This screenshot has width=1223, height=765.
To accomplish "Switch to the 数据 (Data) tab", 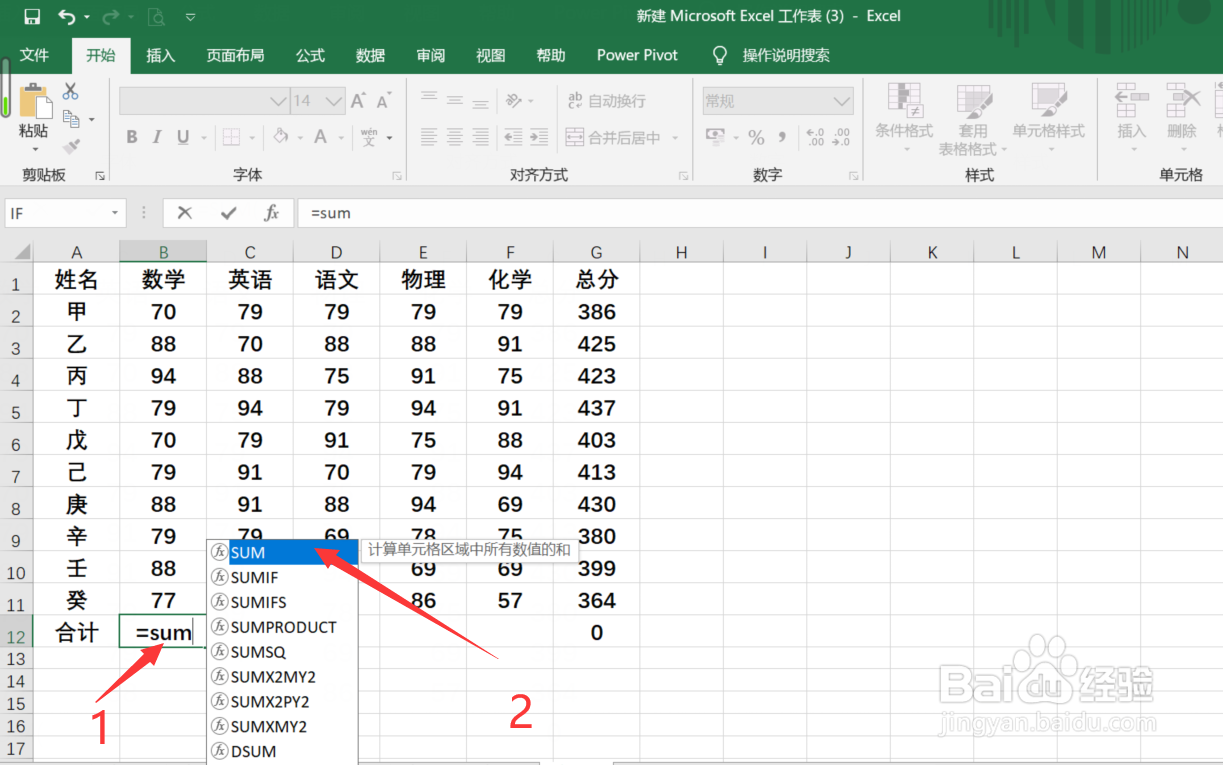I will click(x=370, y=56).
